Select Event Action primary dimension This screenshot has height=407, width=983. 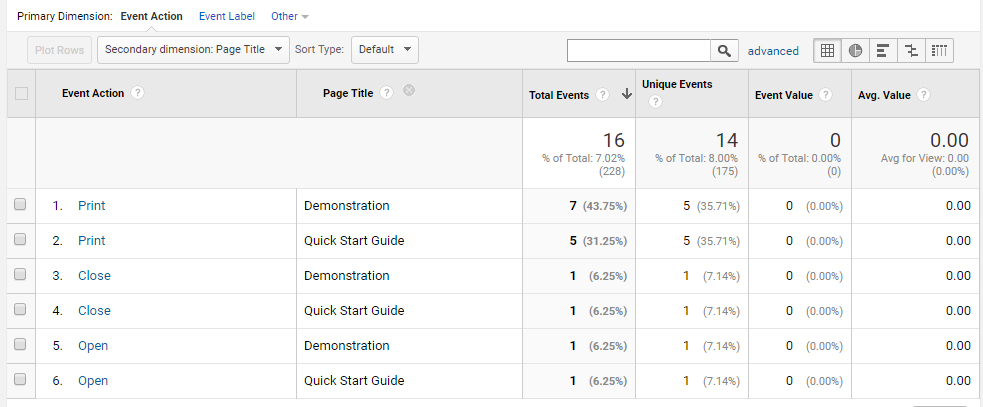pyautogui.click(x=151, y=17)
